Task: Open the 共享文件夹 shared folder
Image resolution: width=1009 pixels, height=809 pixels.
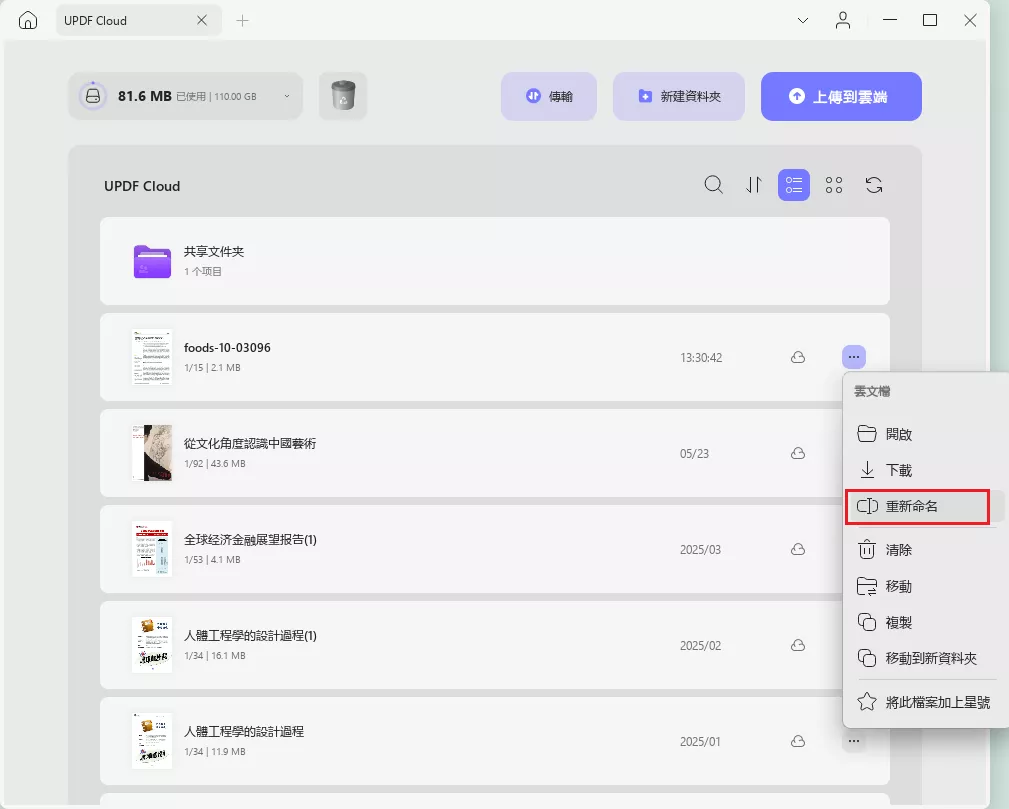Action: [x=495, y=261]
